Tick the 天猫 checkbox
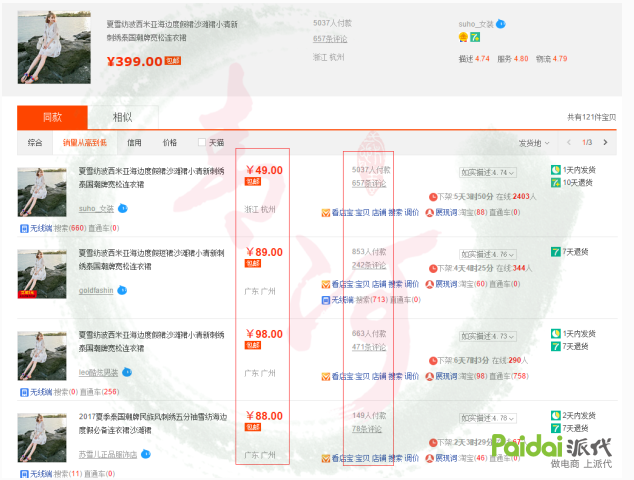 click(x=202, y=142)
